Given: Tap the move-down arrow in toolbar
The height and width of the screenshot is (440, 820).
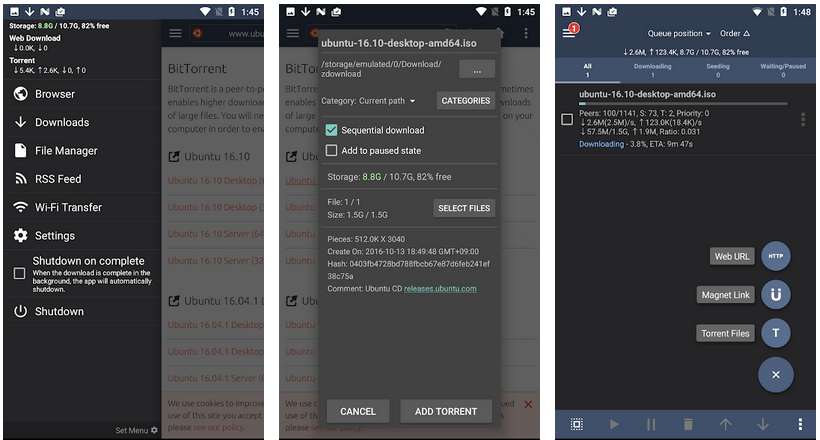Looking at the screenshot, I should pyautogui.click(x=762, y=424).
